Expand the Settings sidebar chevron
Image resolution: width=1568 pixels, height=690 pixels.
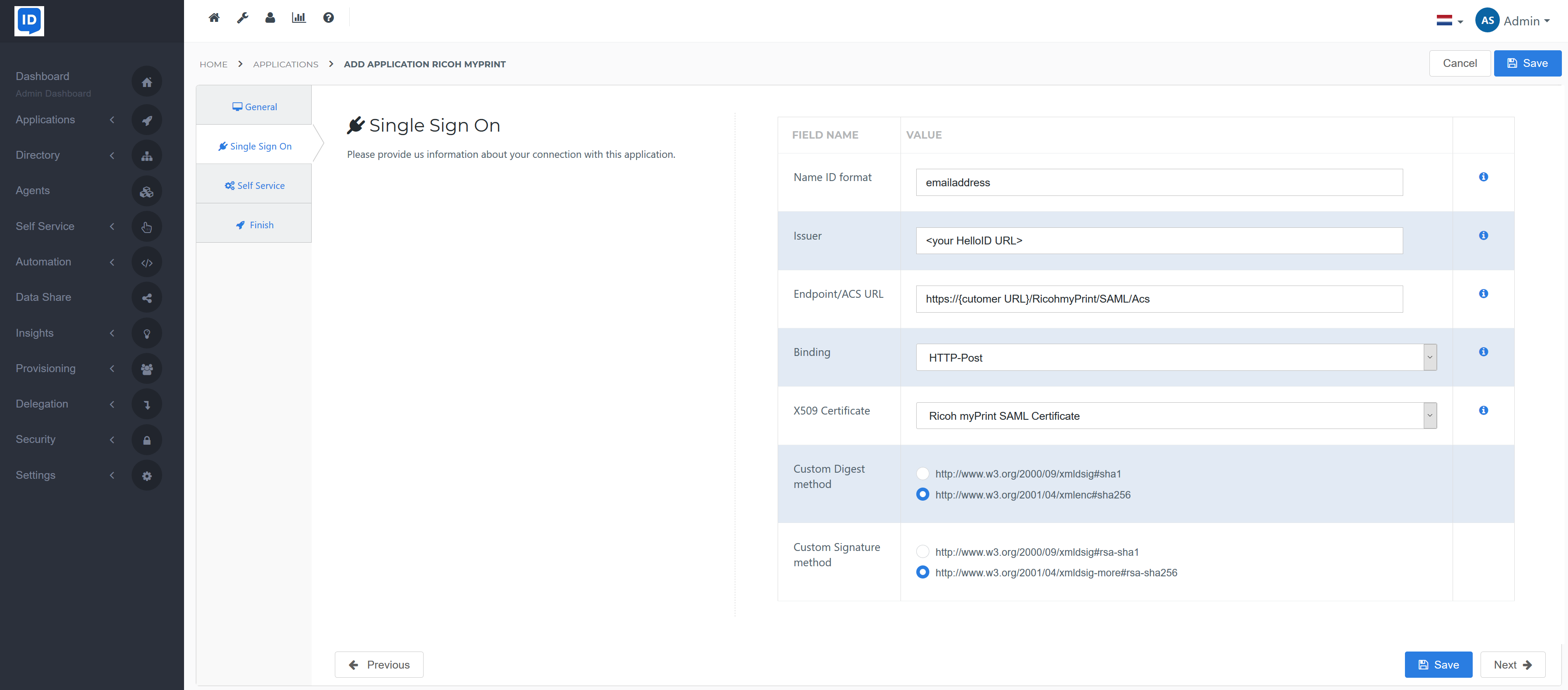pos(112,475)
